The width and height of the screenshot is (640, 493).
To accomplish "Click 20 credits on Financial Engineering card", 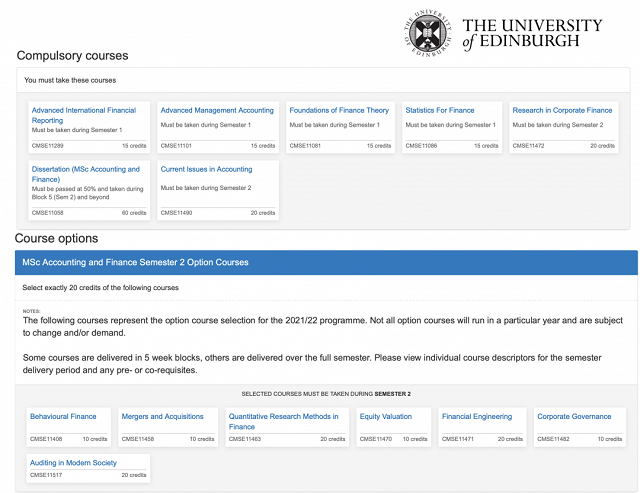I will pyautogui.click(x=510, y=439).
